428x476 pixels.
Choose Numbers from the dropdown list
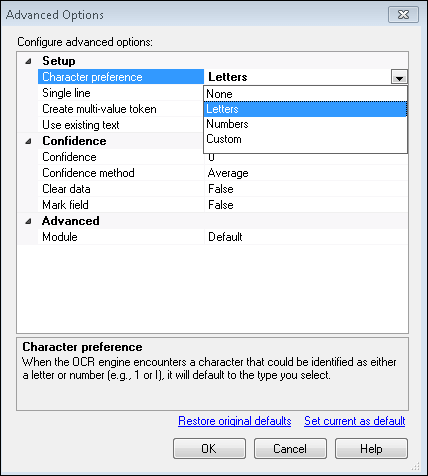point(305,124)
